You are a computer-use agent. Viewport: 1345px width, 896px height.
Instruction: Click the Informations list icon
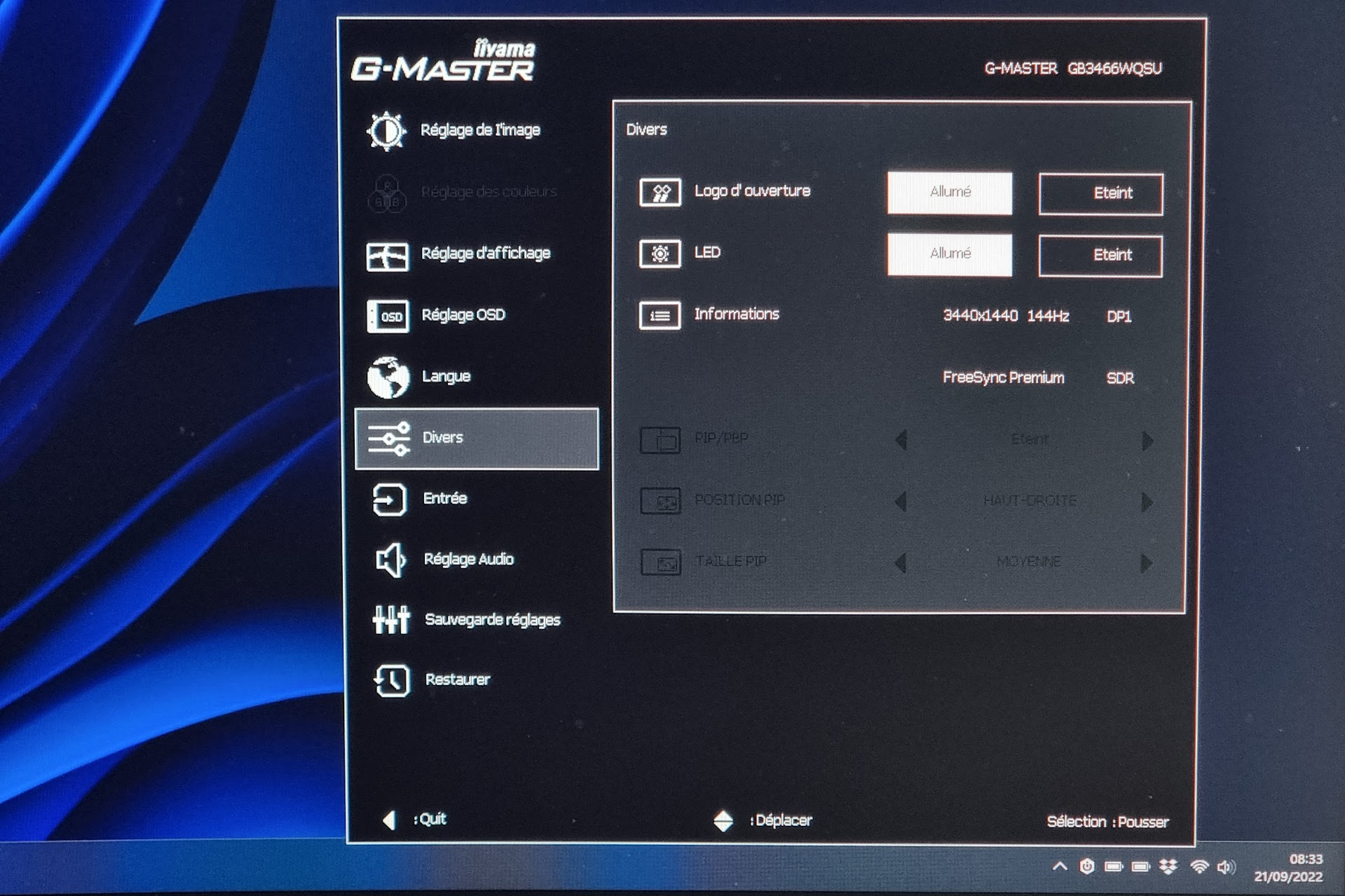(x=660, y=315)
